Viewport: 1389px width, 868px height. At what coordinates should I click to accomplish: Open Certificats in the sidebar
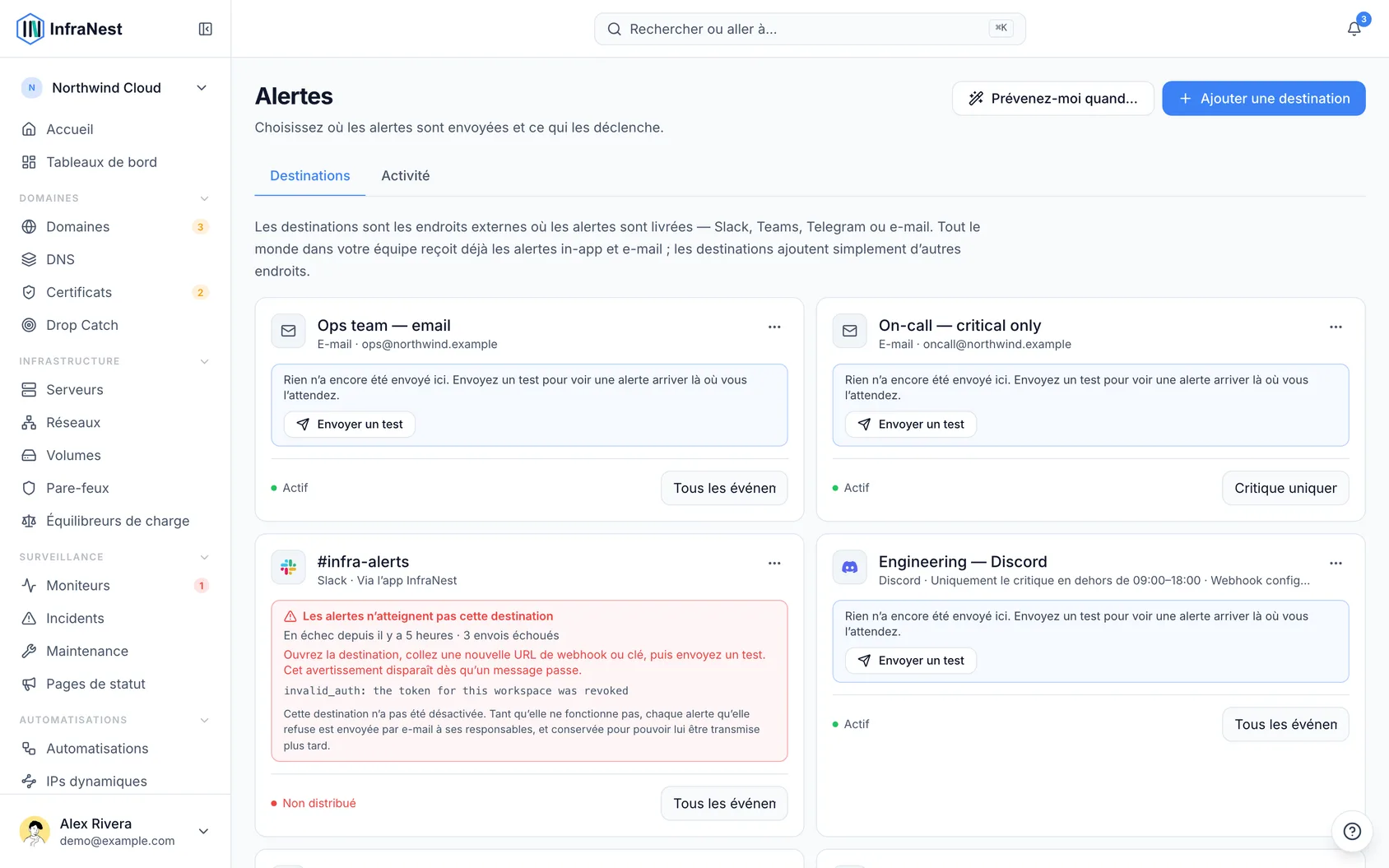coord(115,292)
